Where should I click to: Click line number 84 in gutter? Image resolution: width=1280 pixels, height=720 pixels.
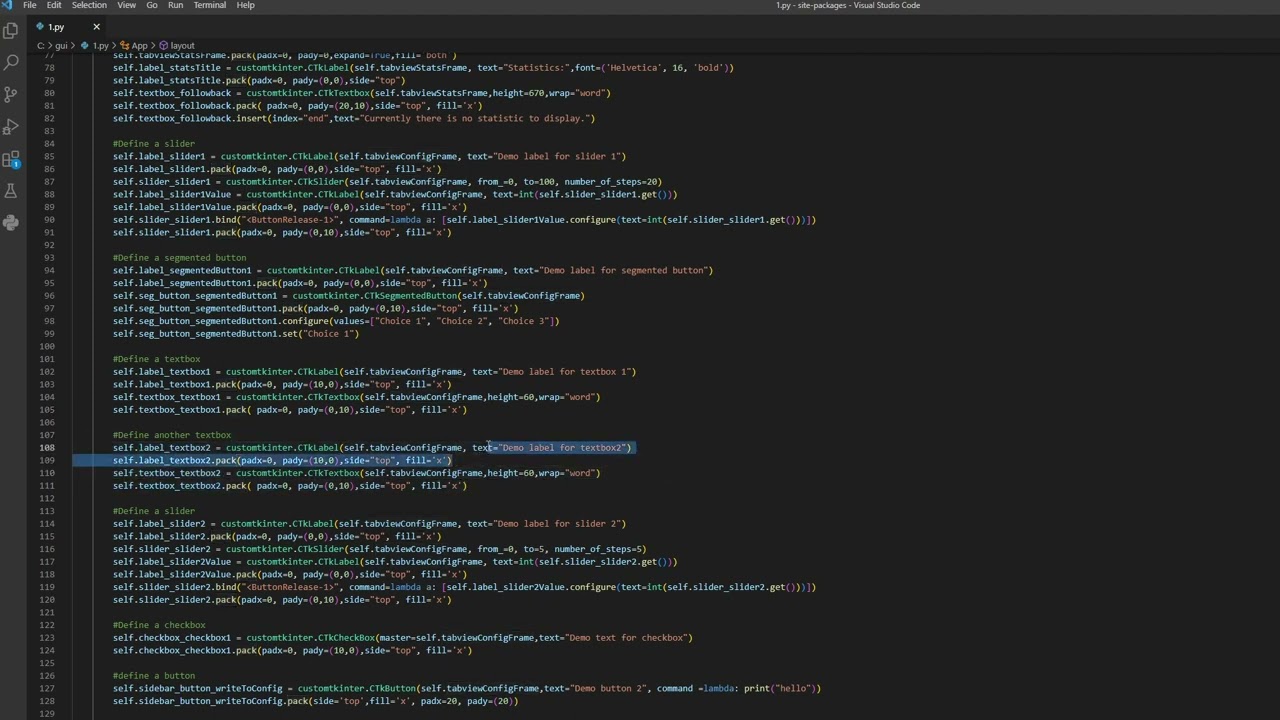(x=49, y=143)
